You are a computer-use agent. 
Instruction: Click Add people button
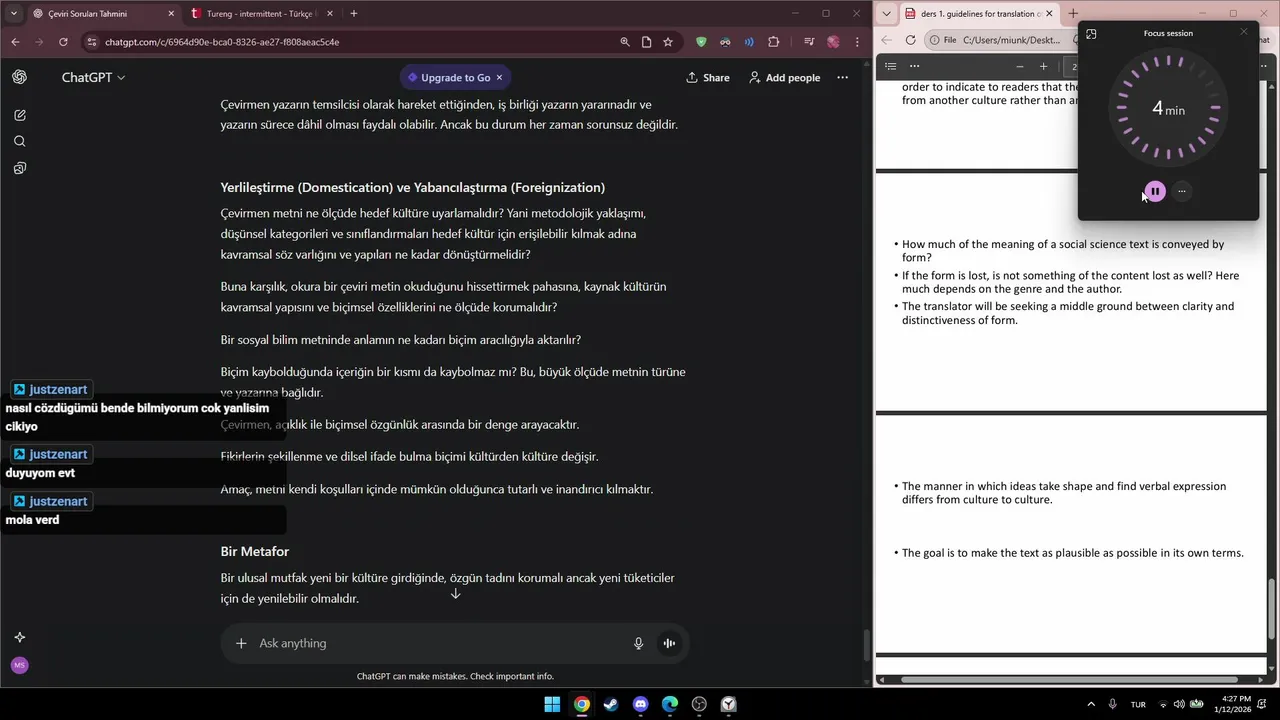pyautogui.click(x=784, y=77)
